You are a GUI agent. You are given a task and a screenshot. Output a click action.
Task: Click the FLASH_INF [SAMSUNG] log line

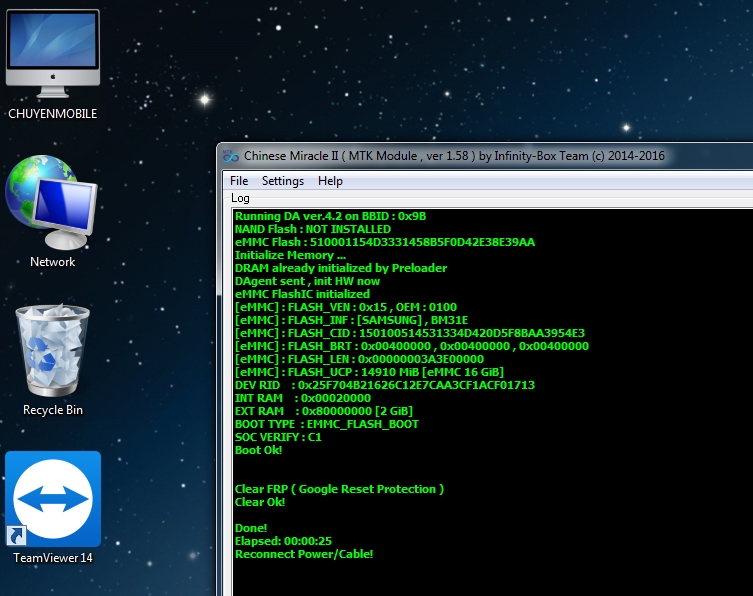(351, 320)
